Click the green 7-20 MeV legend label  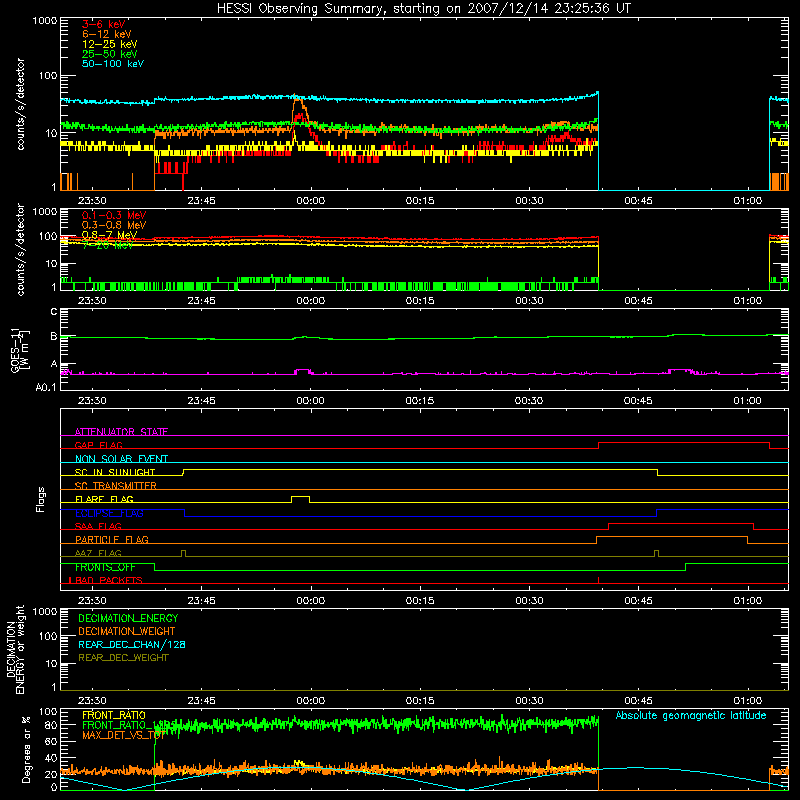pos(107,245)
